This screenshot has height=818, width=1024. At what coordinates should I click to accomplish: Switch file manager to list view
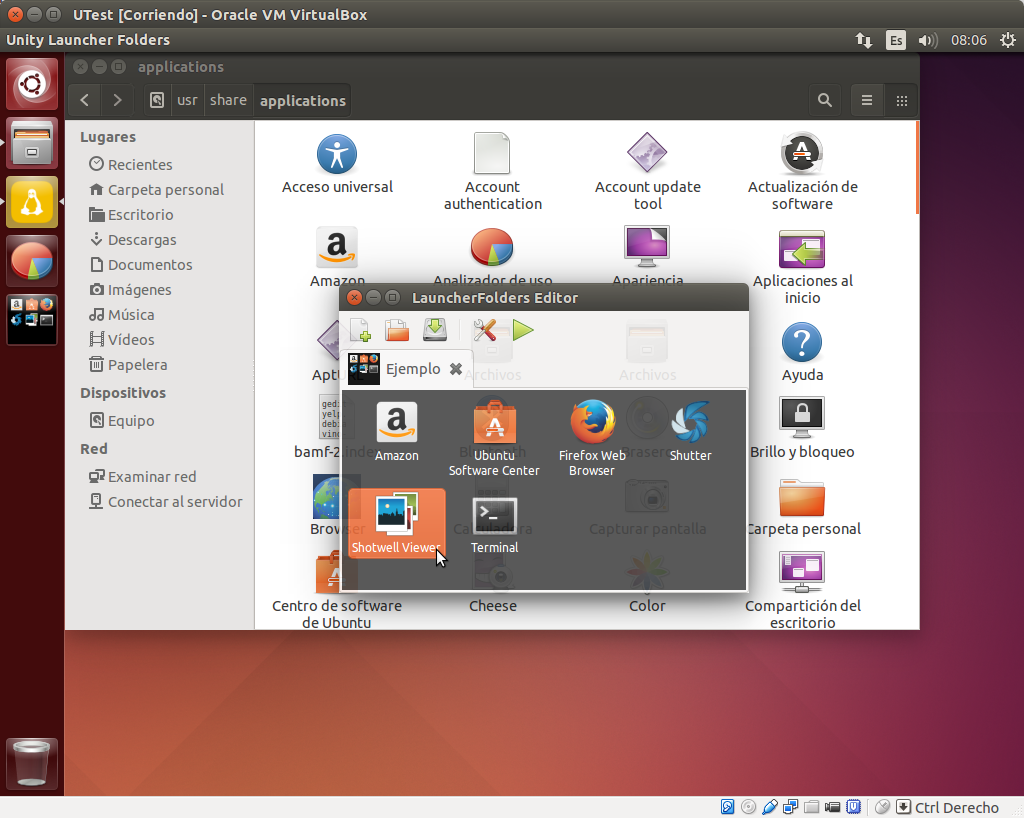pyautogui.click(x=867, y=101)
